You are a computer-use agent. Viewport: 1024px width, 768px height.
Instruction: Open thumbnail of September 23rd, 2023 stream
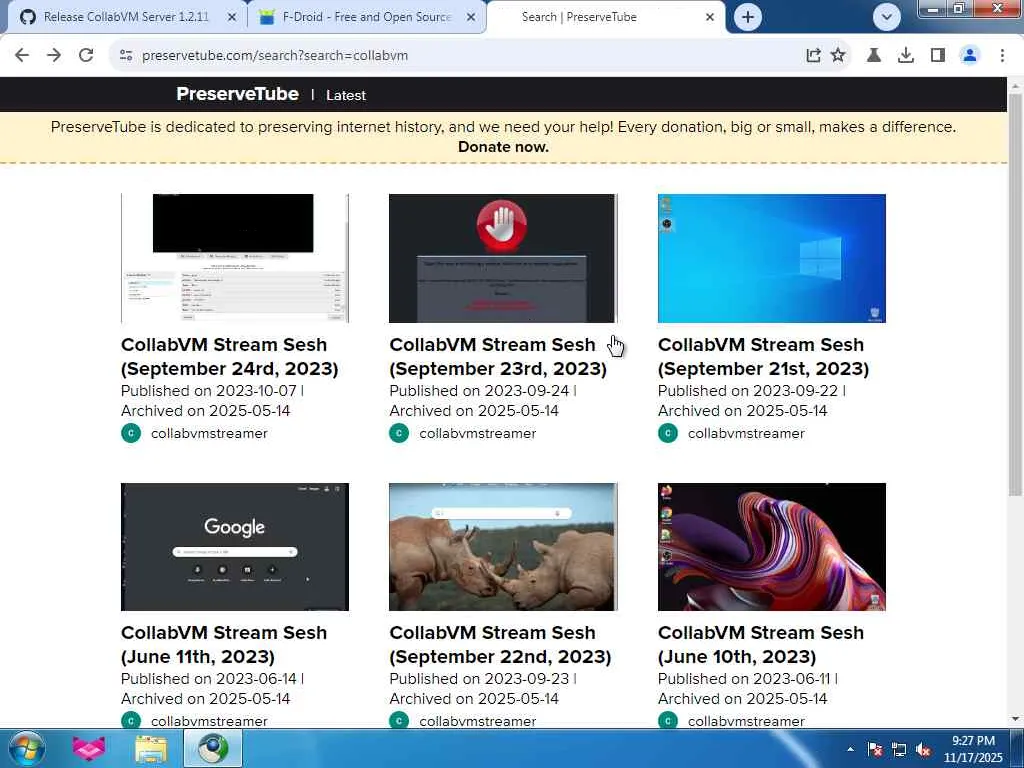(x=503, y=258)
